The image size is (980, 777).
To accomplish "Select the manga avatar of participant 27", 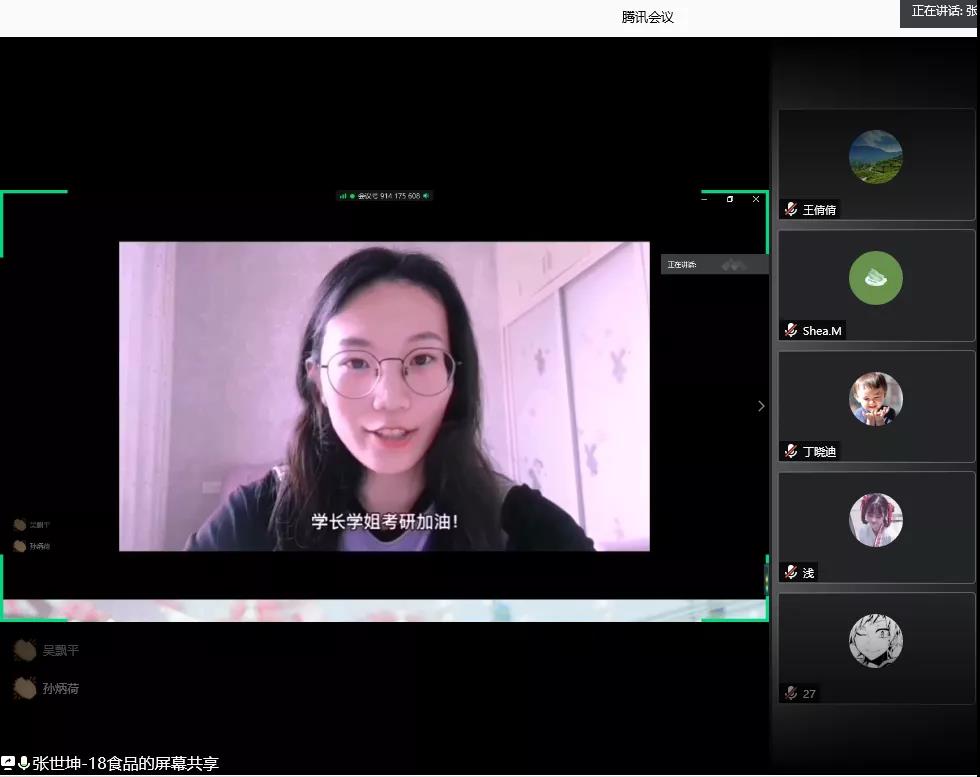I will [x=875, y=641].
